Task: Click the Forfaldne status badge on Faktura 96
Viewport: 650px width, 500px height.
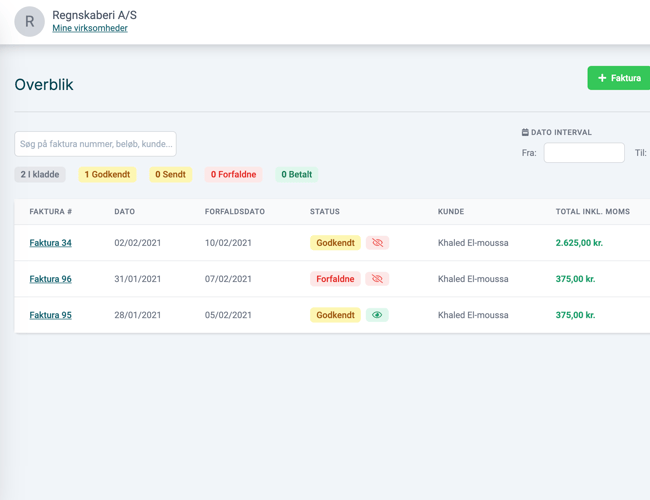Action: pyautogui.click(x=335, y=279)
